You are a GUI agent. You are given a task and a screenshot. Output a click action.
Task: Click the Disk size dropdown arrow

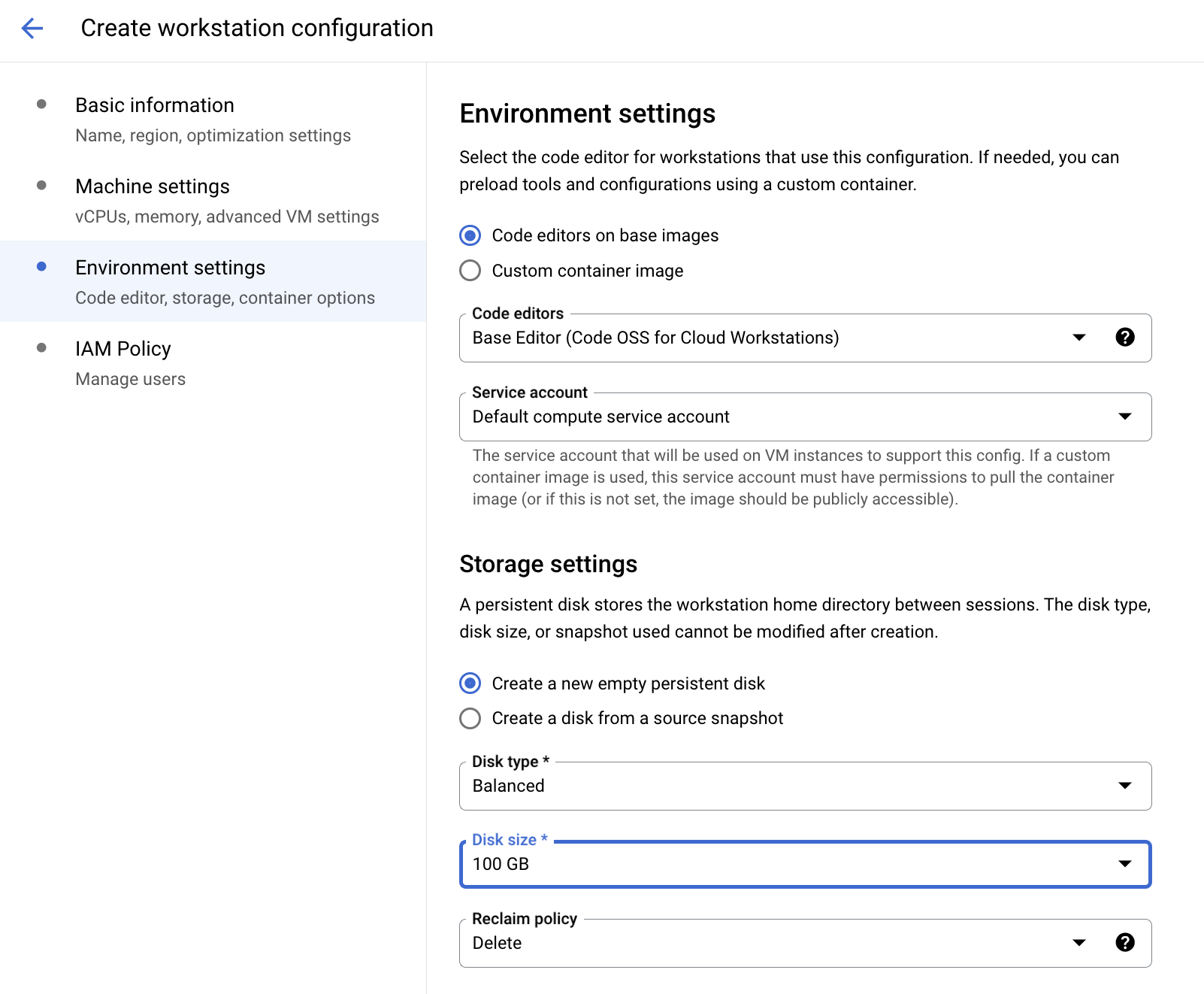coord(1124,864)
